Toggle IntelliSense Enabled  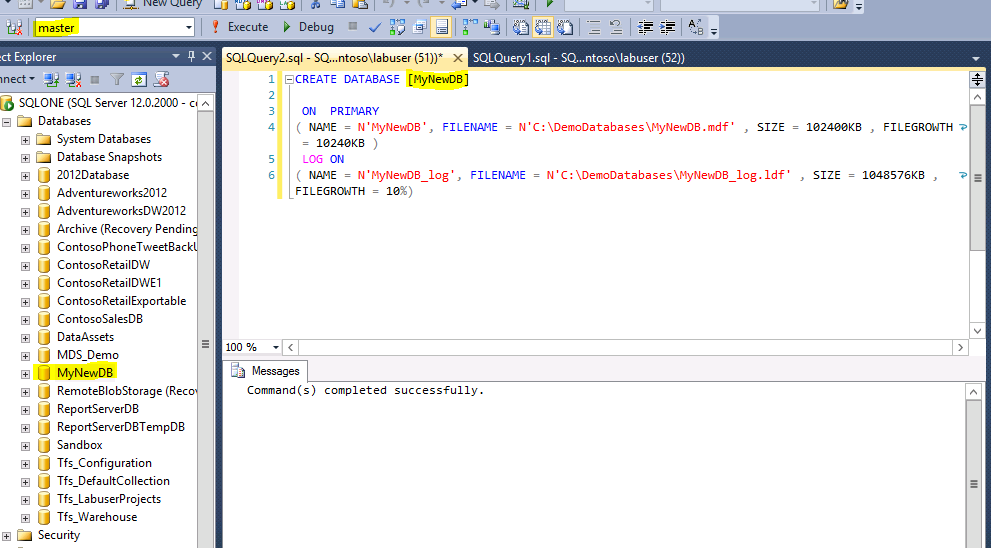coord(442,27)
